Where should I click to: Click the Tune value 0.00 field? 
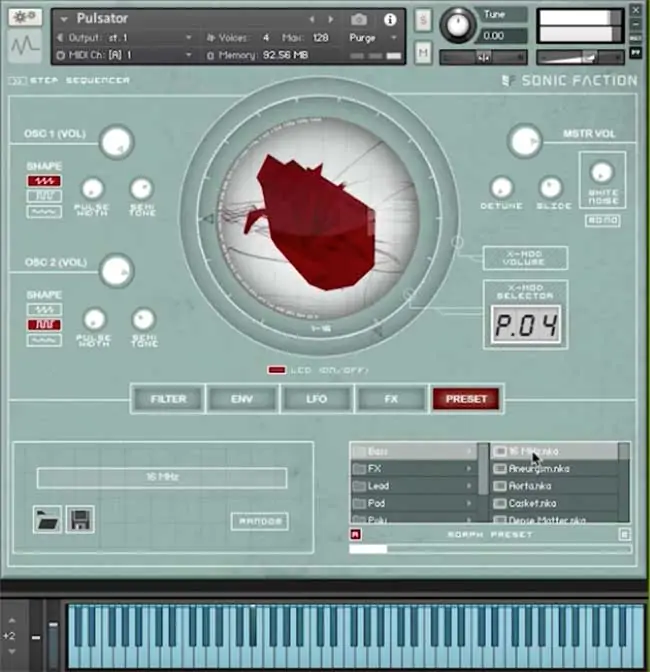coord(502,36)
